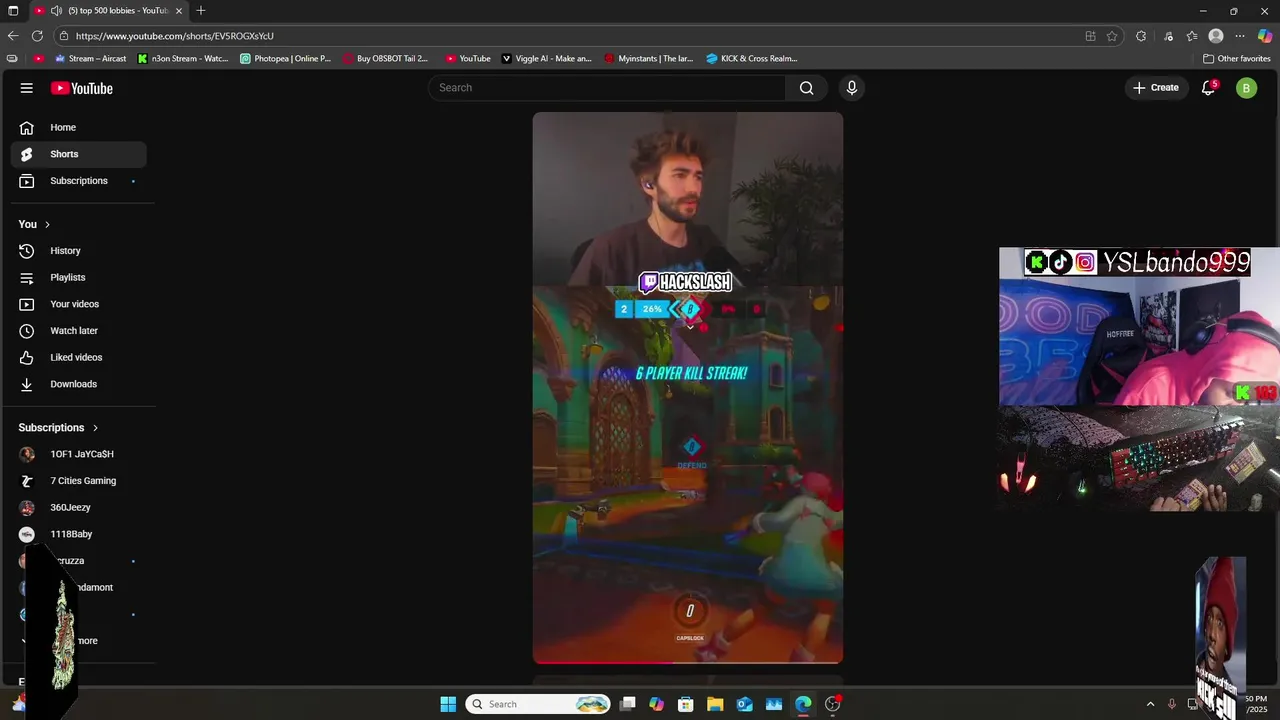1280x720 pixels.
Task: Open Windows Start menu
Action: [448, 704]
